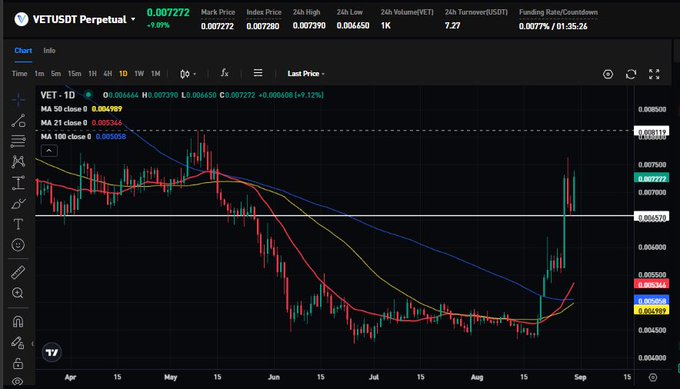Click the yellow MA 50 value 0.004989 tag
680x389 pixels.
pos(651,310)
